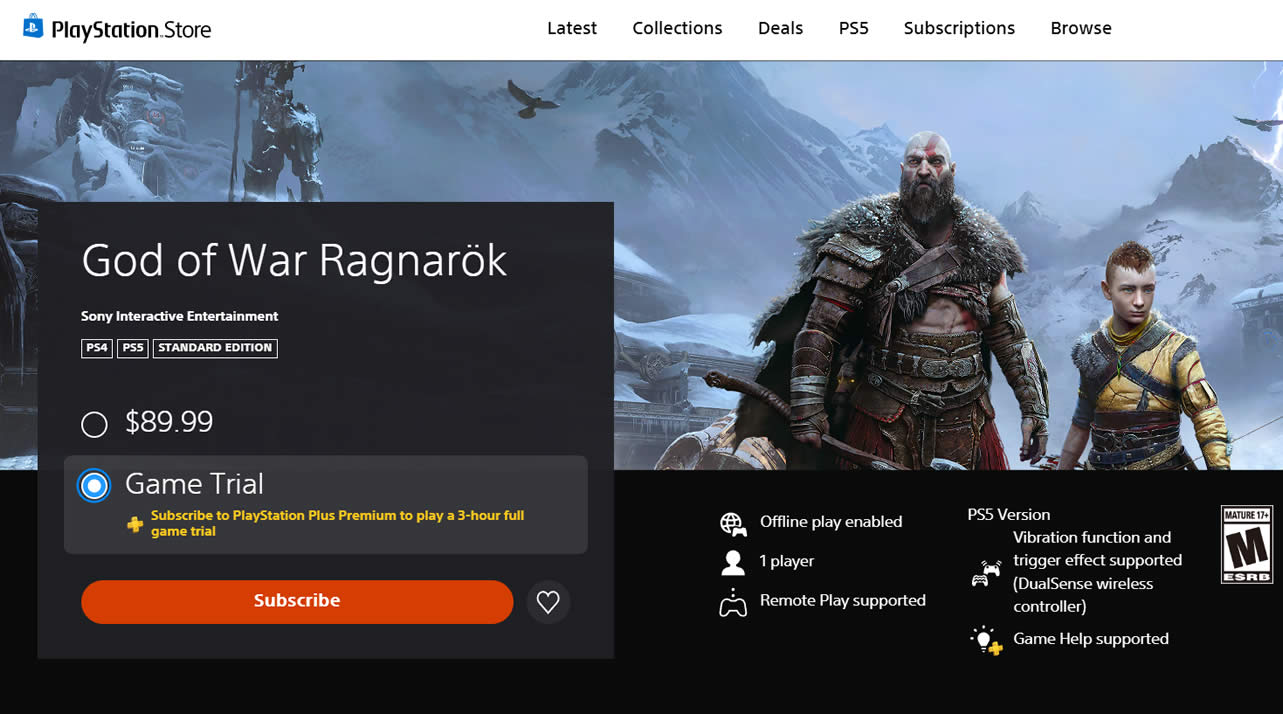
Task: Click the Sony Interactive Entertainment publisher link
Action: tap(180, 316)
